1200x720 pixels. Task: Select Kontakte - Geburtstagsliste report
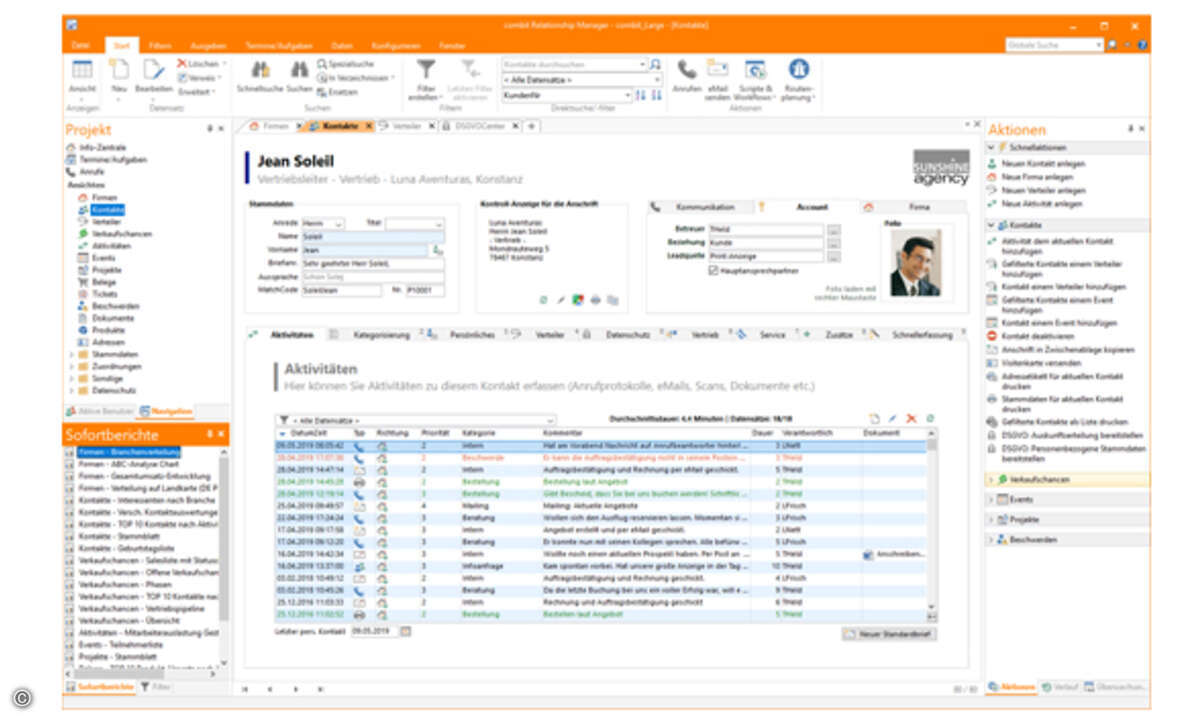pos(125,548)
